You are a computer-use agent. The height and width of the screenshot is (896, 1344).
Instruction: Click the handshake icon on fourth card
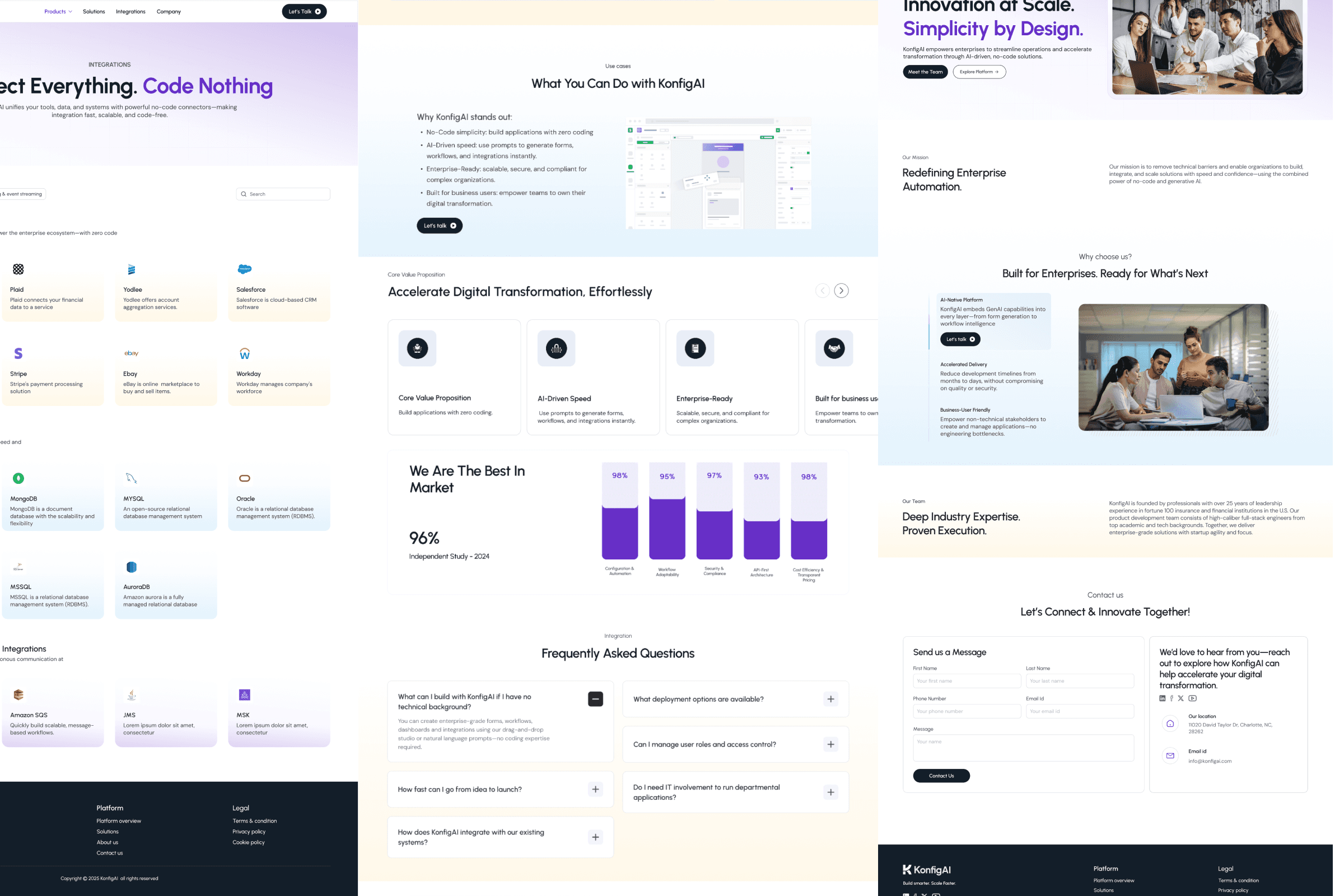click(834, 348)
